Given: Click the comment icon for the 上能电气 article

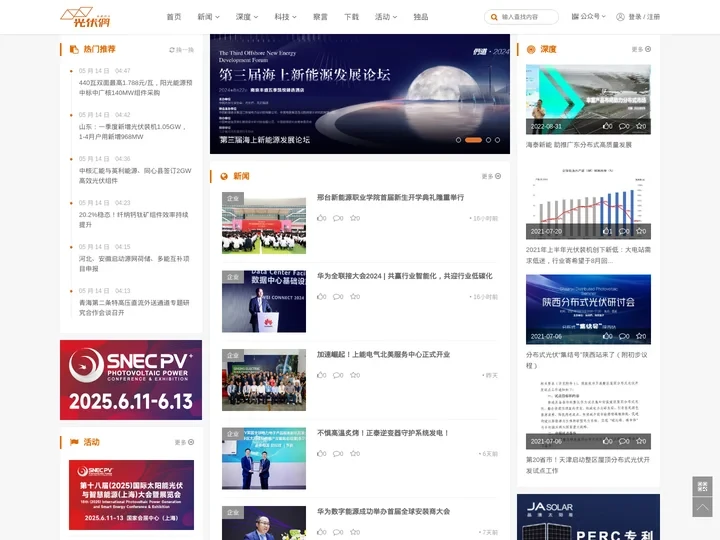Looking at the screenshot, I should pyautogui.click(x=338, y=375).
